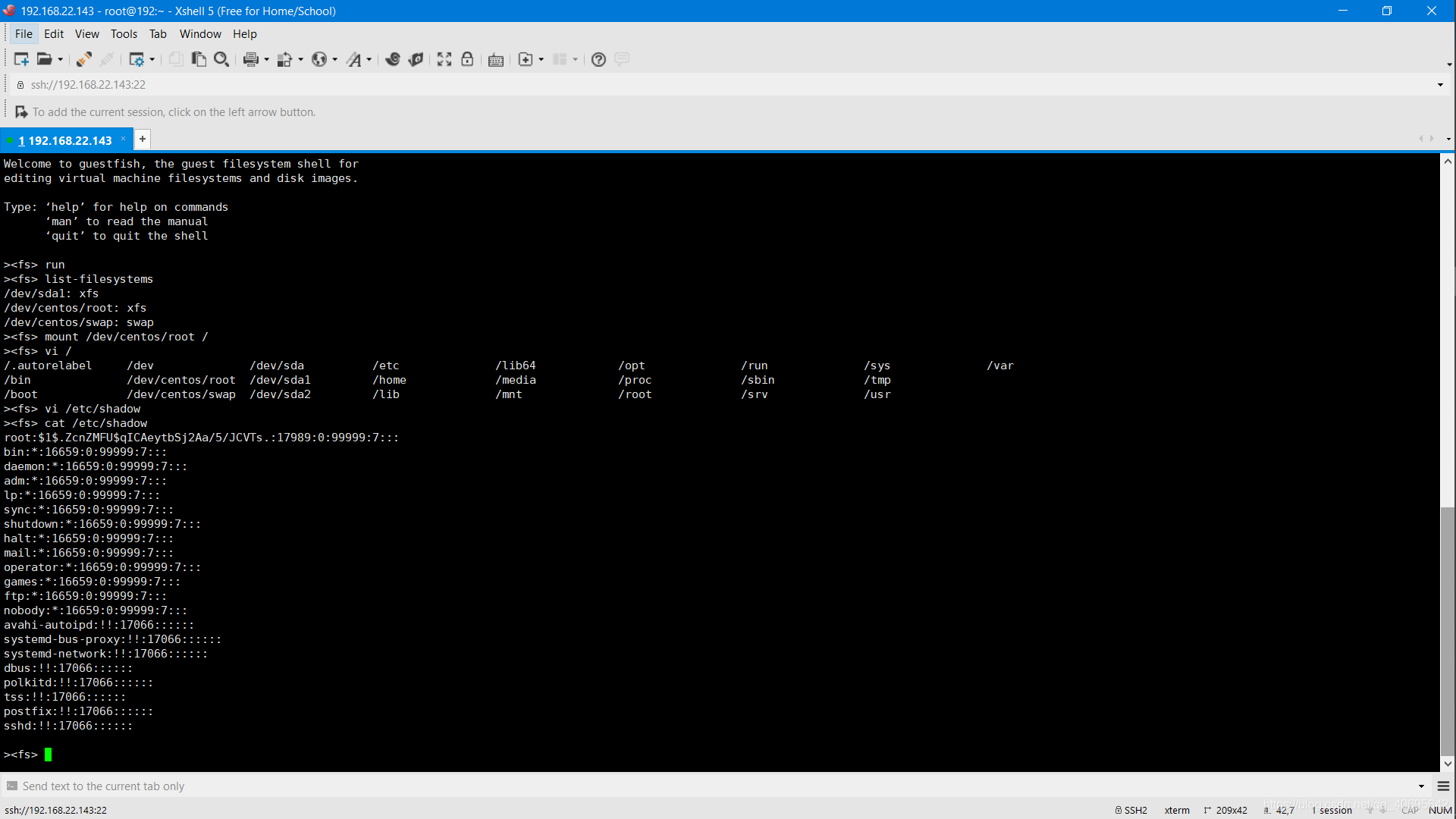Click the Find magnifier icon
The height and width of the screenshot is (819, 1456).
coord(221,59)
